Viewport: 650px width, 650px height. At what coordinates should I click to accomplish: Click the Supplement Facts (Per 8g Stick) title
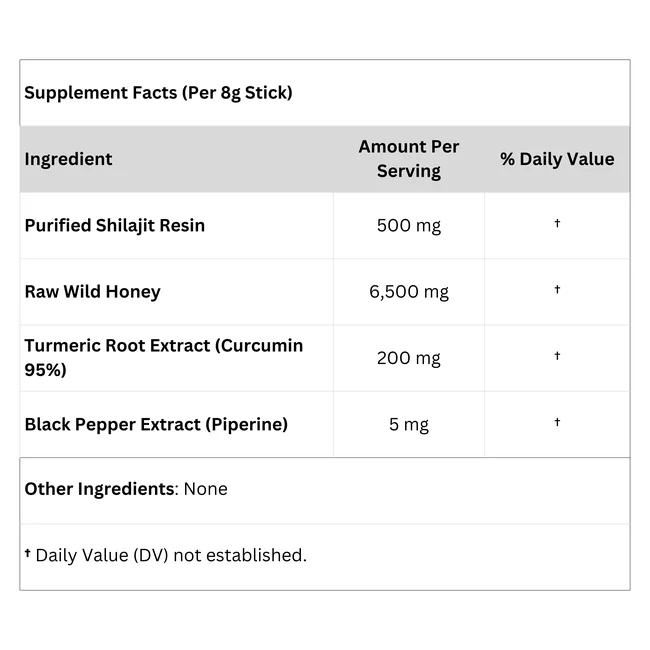point(158,93)
